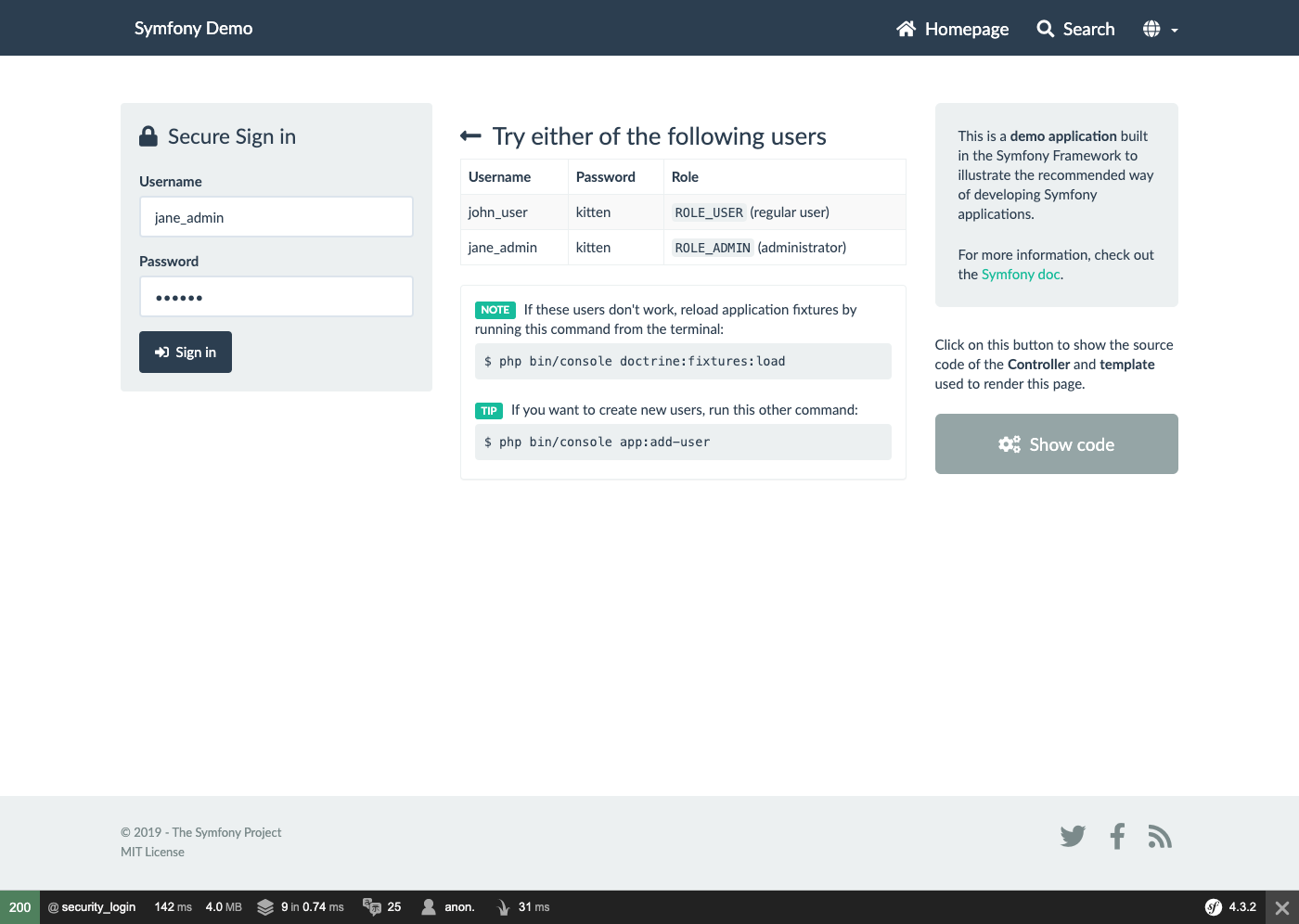The width and height of the screenshot is (1299, 924).
Task: Click the left arrow icon before Try either
Action: (x=470, y=136)
